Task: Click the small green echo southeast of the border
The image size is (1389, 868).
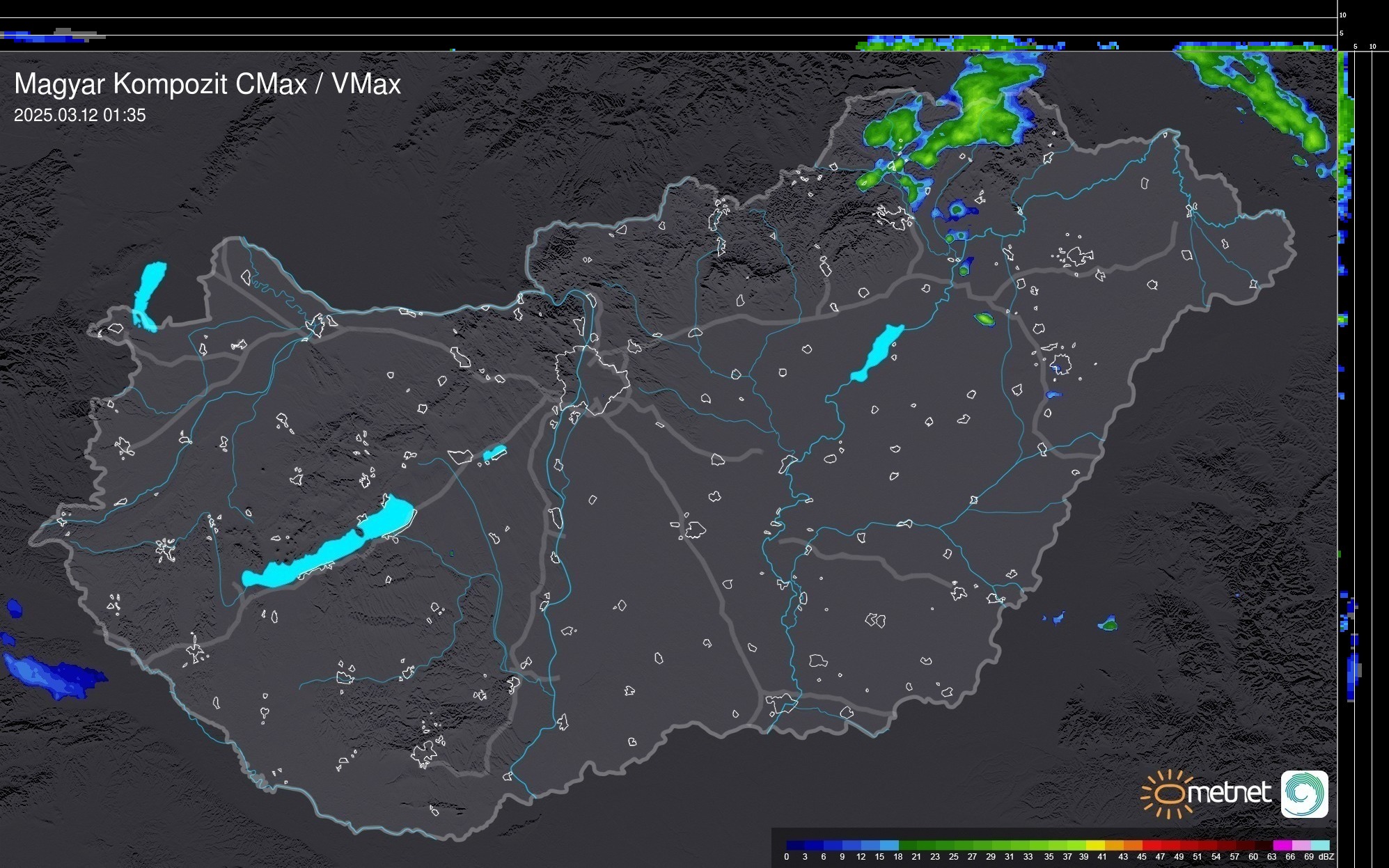Action: 1108,624
